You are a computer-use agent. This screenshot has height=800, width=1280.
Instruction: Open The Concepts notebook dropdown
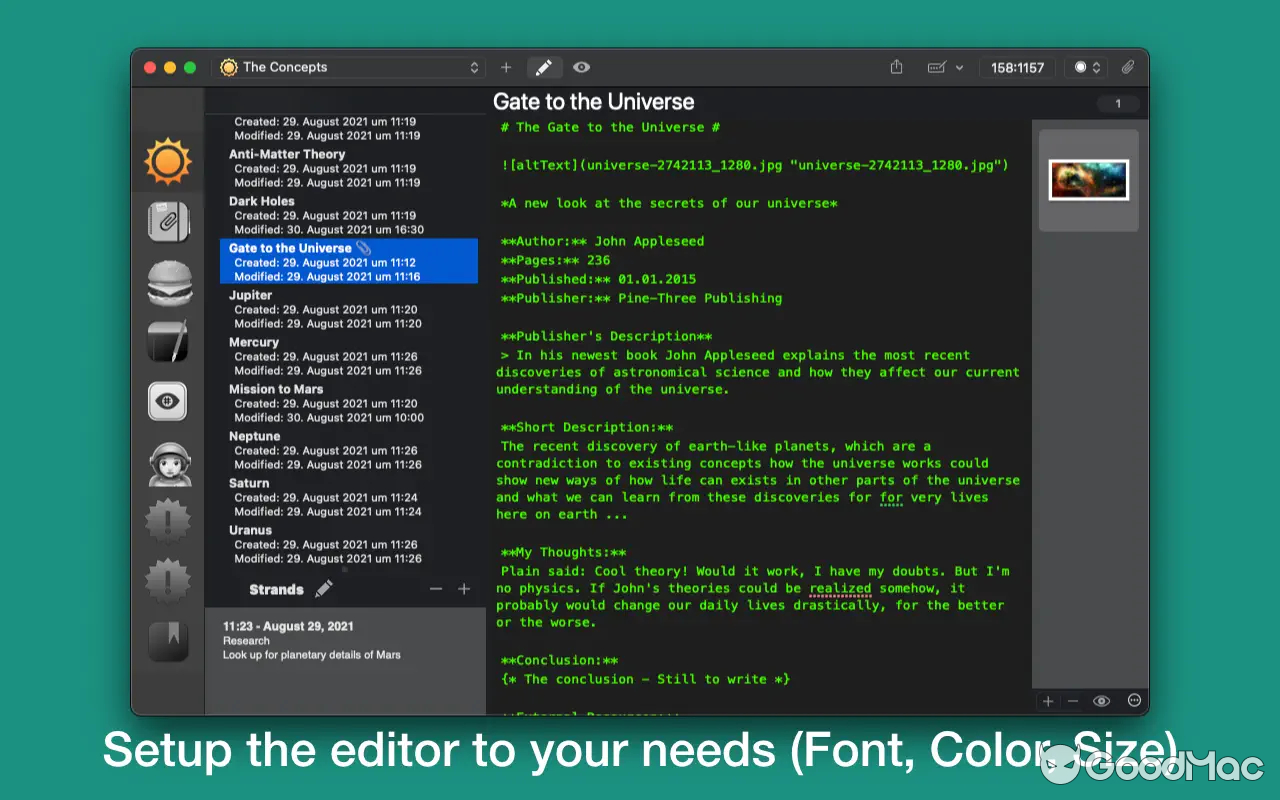350,67
